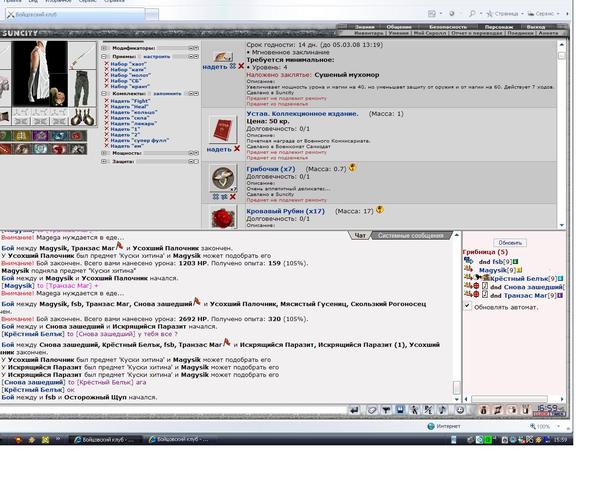Viewport: 600px width, 480px height.
Task: Click the eraser clear-chat icon
Action: point(372,410)
